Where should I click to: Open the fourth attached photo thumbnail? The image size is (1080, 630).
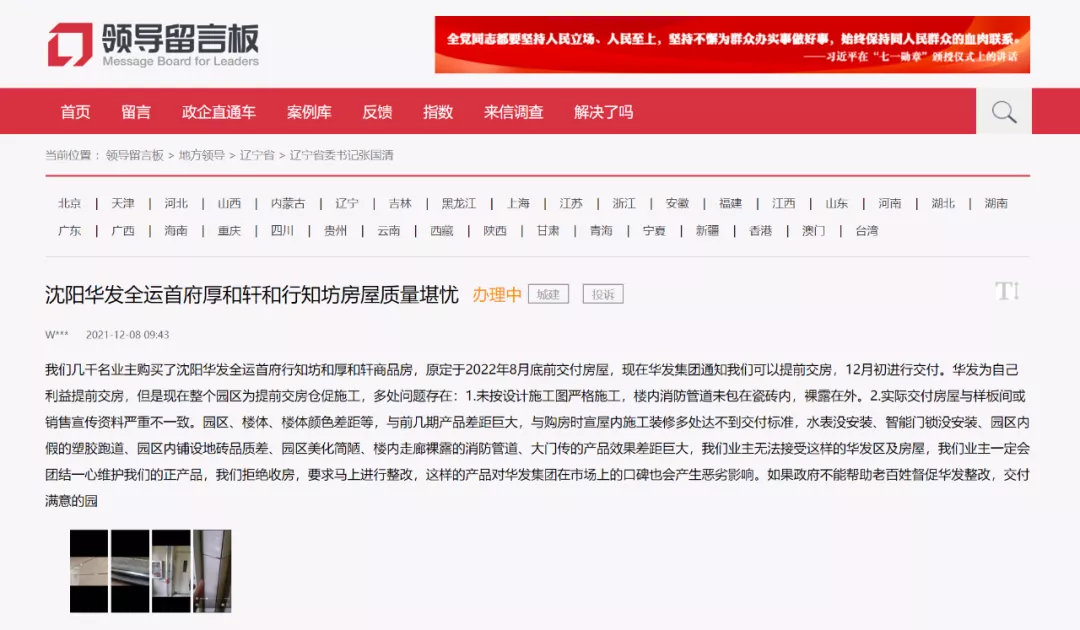tap(212, 571)
